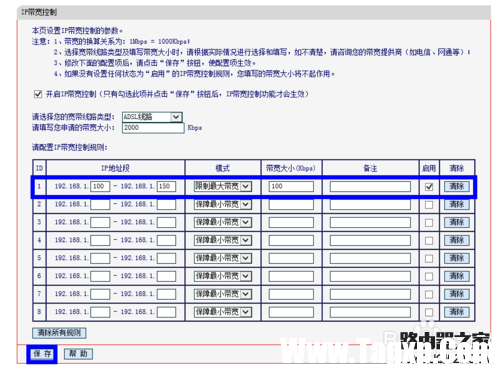The width and height of the screenshot is (500, 372).
Task: Click rule 1 start IP field showing 100
Action: pyautogui.click(x=100, y=186)
